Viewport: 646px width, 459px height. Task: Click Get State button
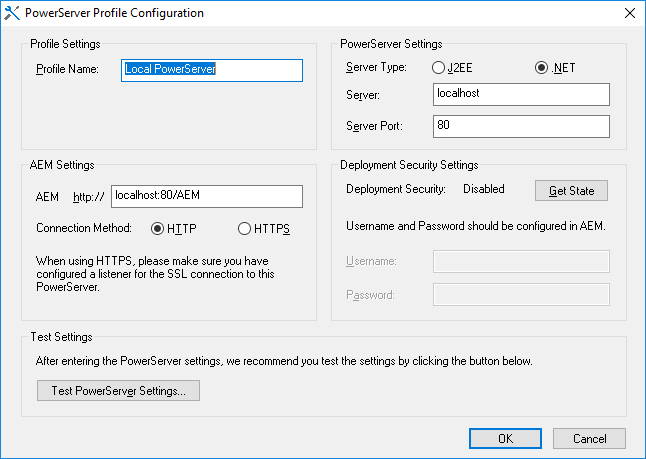(x=571, y=190)
